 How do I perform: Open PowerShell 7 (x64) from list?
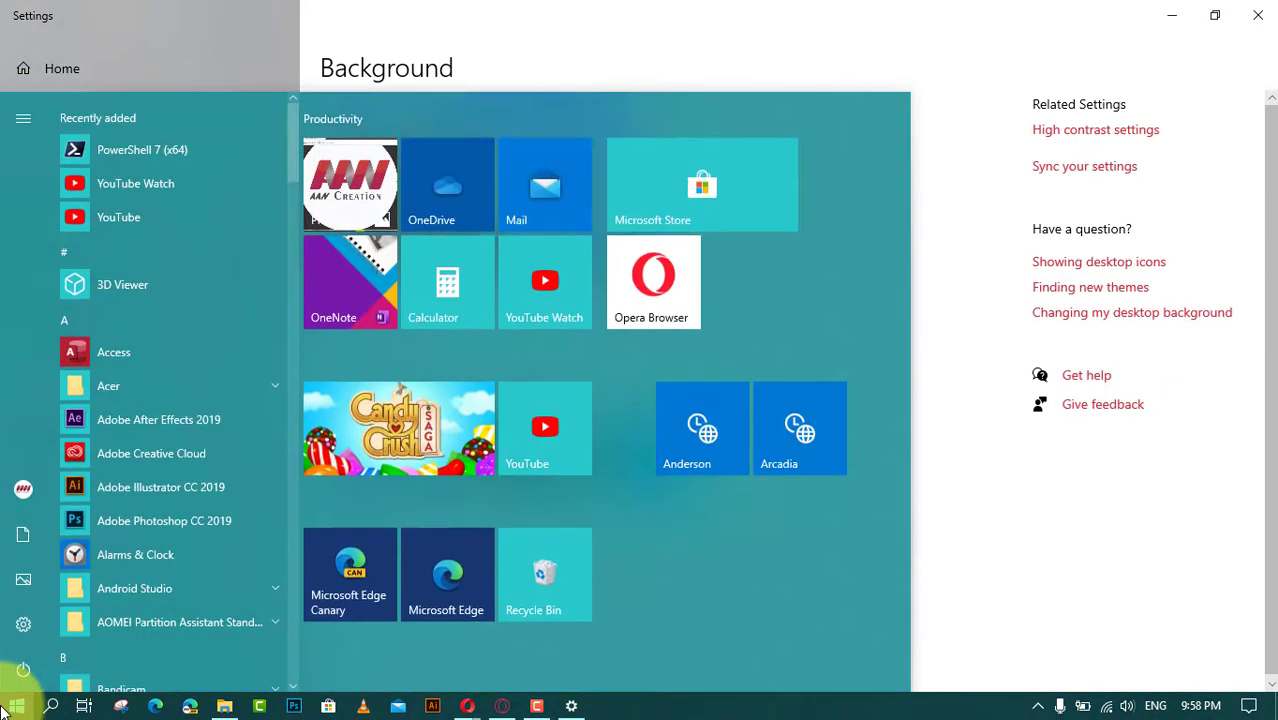click(142, 150)
